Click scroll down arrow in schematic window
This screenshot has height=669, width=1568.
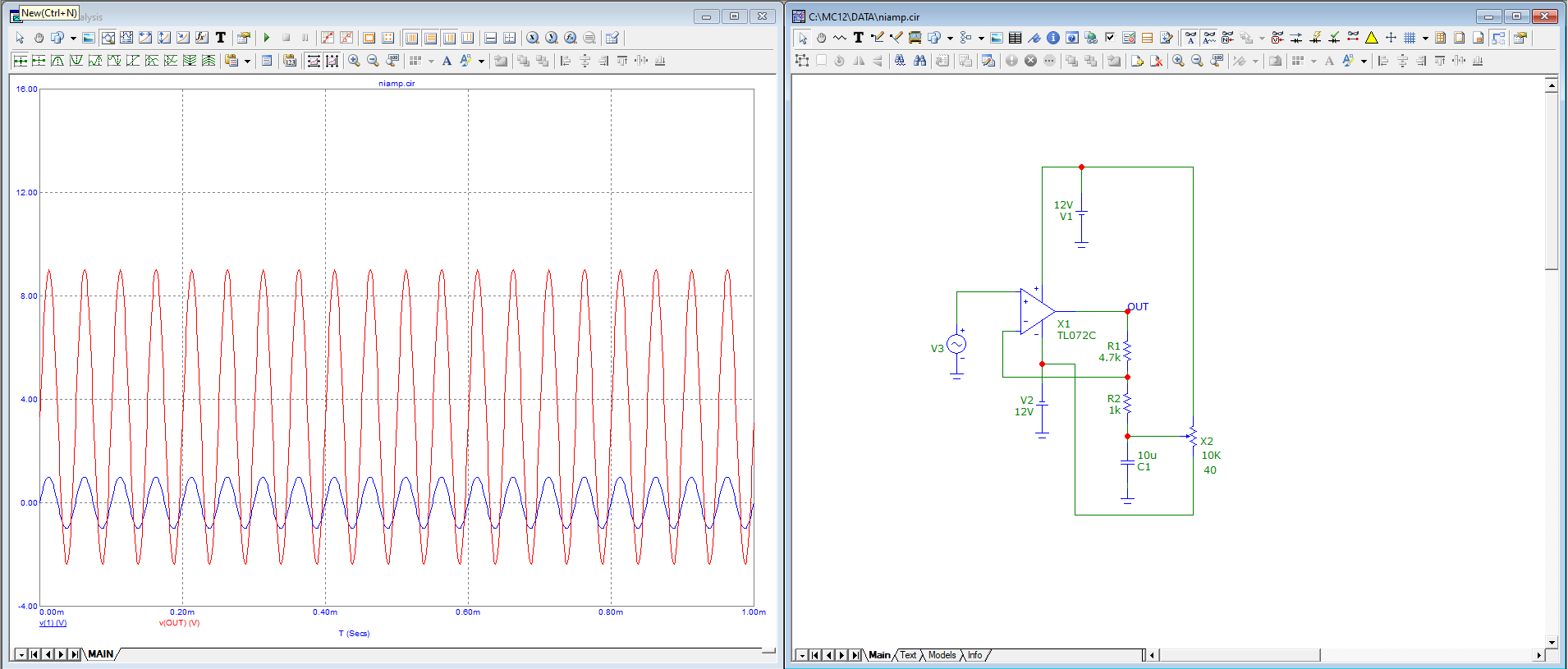click(x=1551, y=643)
